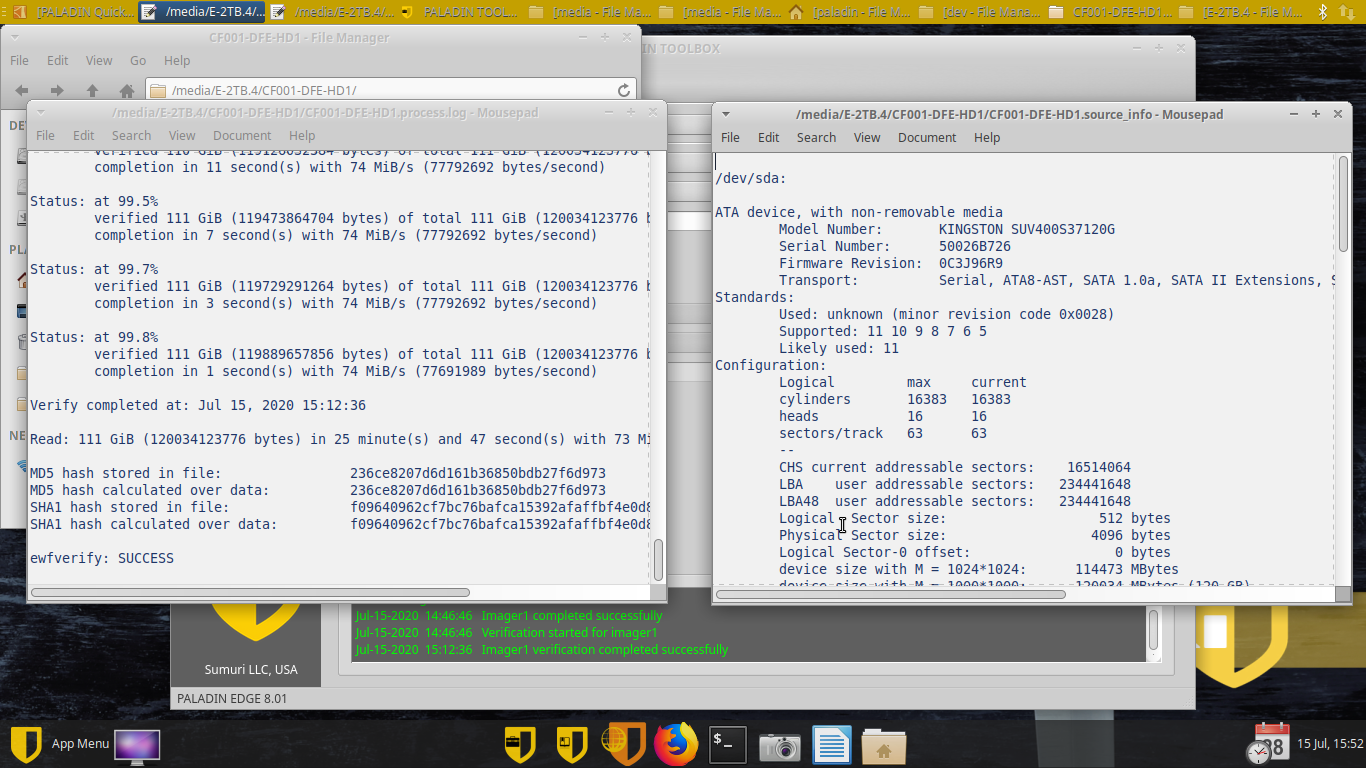Click the calendar clock panel icon
Image resolution: width=1366 pixels, height=768 pixels.
(1268, 744)
